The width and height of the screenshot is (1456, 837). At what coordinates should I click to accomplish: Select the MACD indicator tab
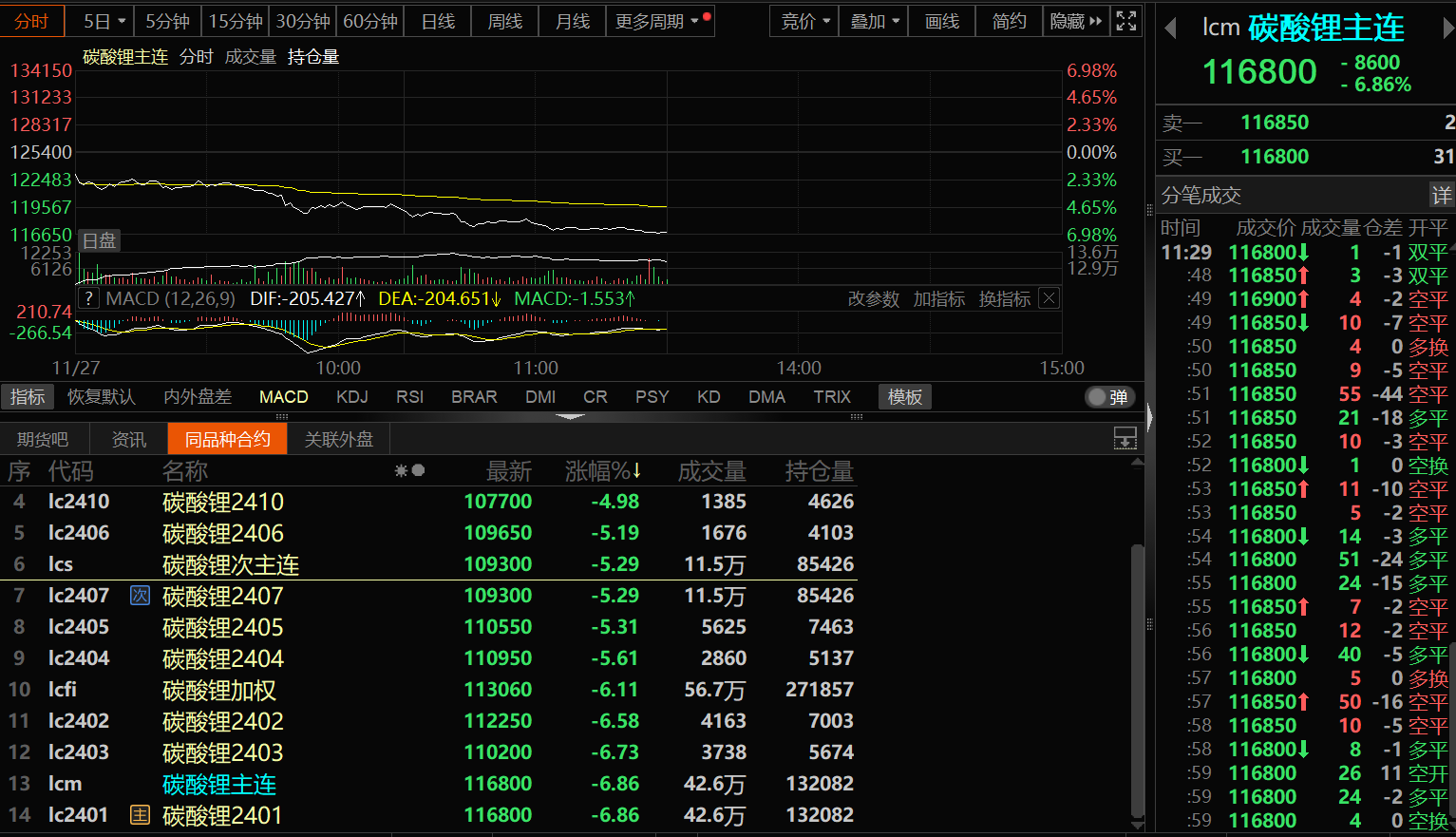click(284, 397)
